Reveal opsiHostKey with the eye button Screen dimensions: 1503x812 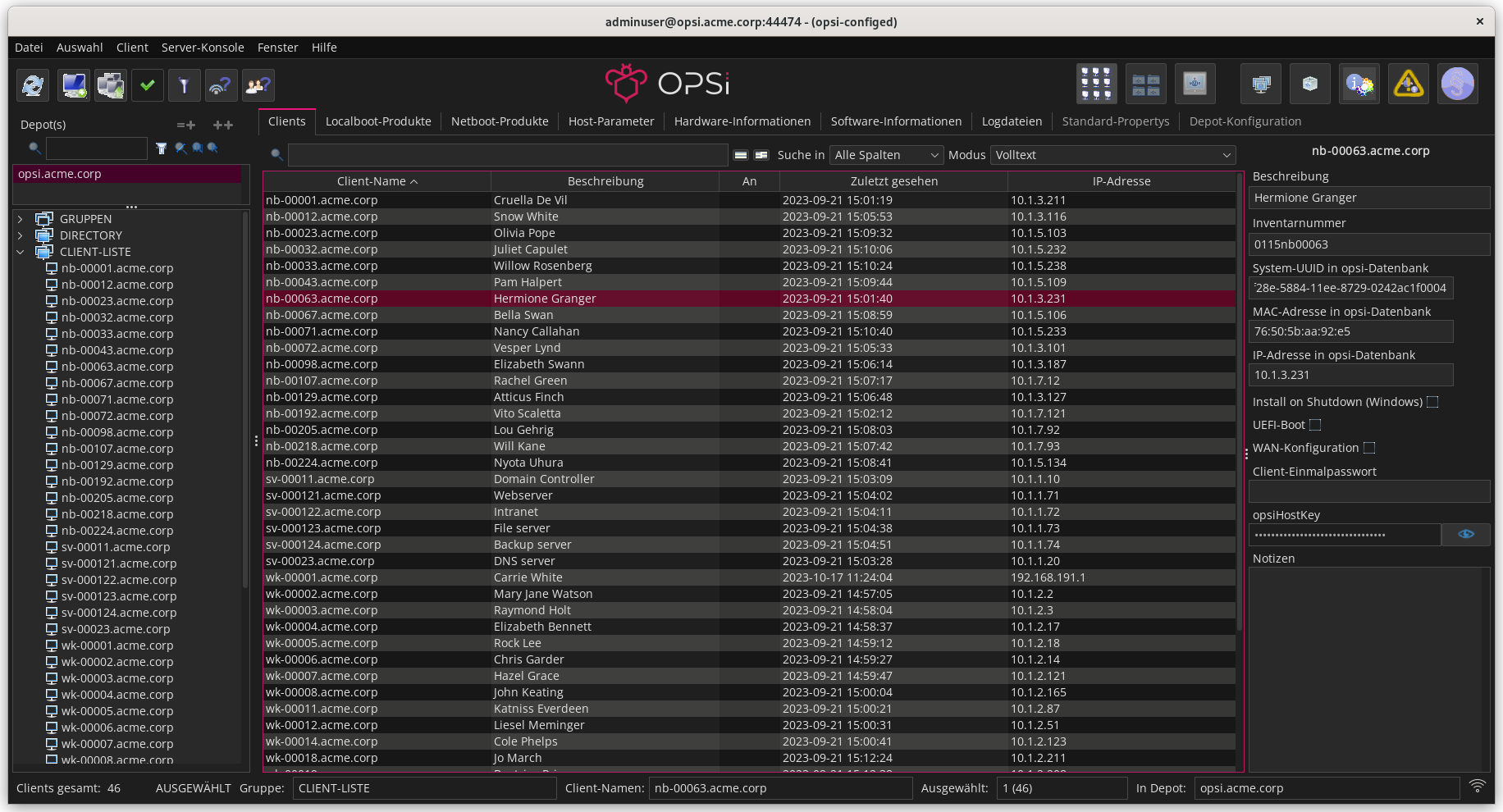coord(1466,535)
